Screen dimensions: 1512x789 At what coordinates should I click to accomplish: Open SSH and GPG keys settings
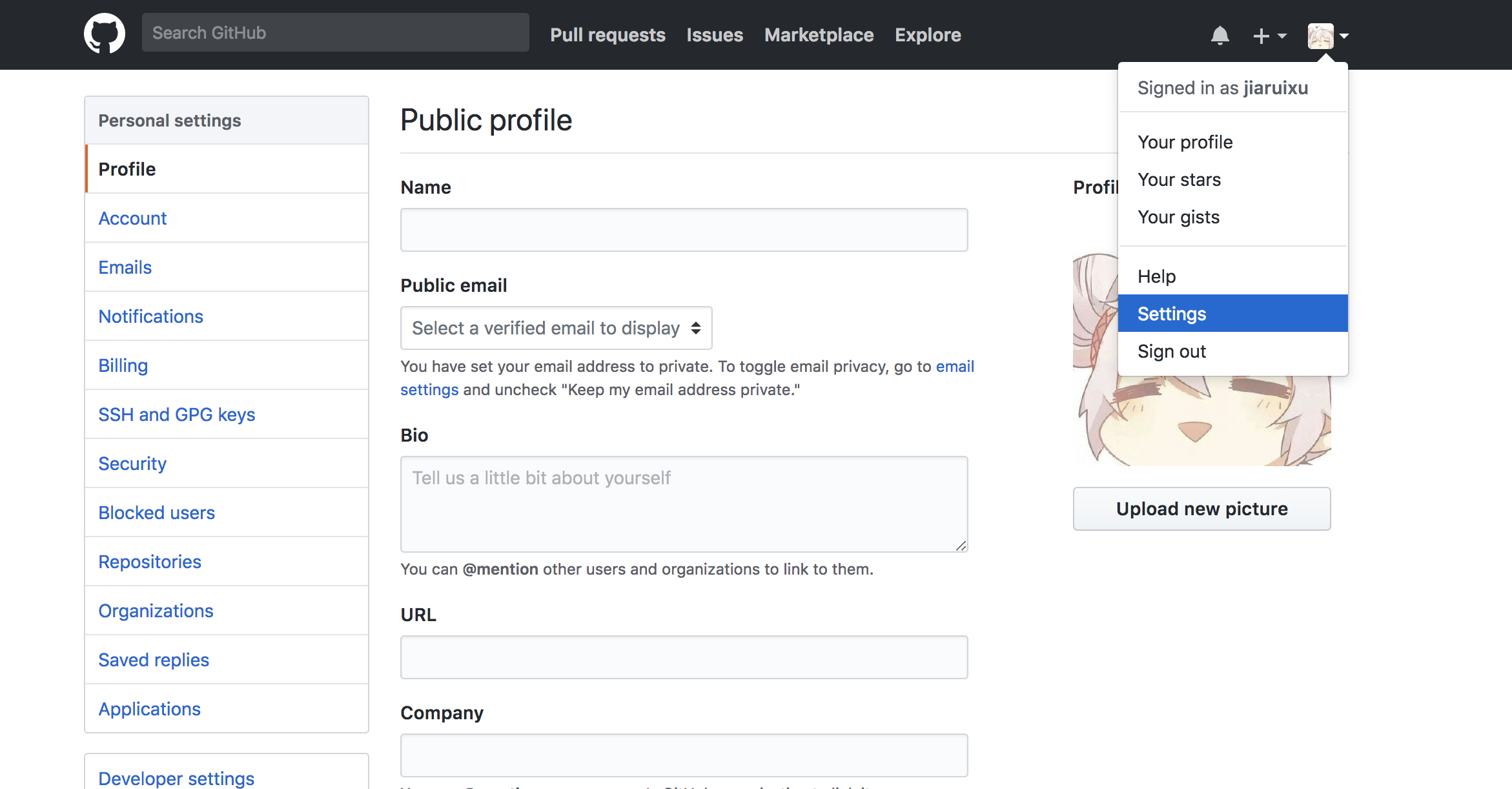point(227,415)
